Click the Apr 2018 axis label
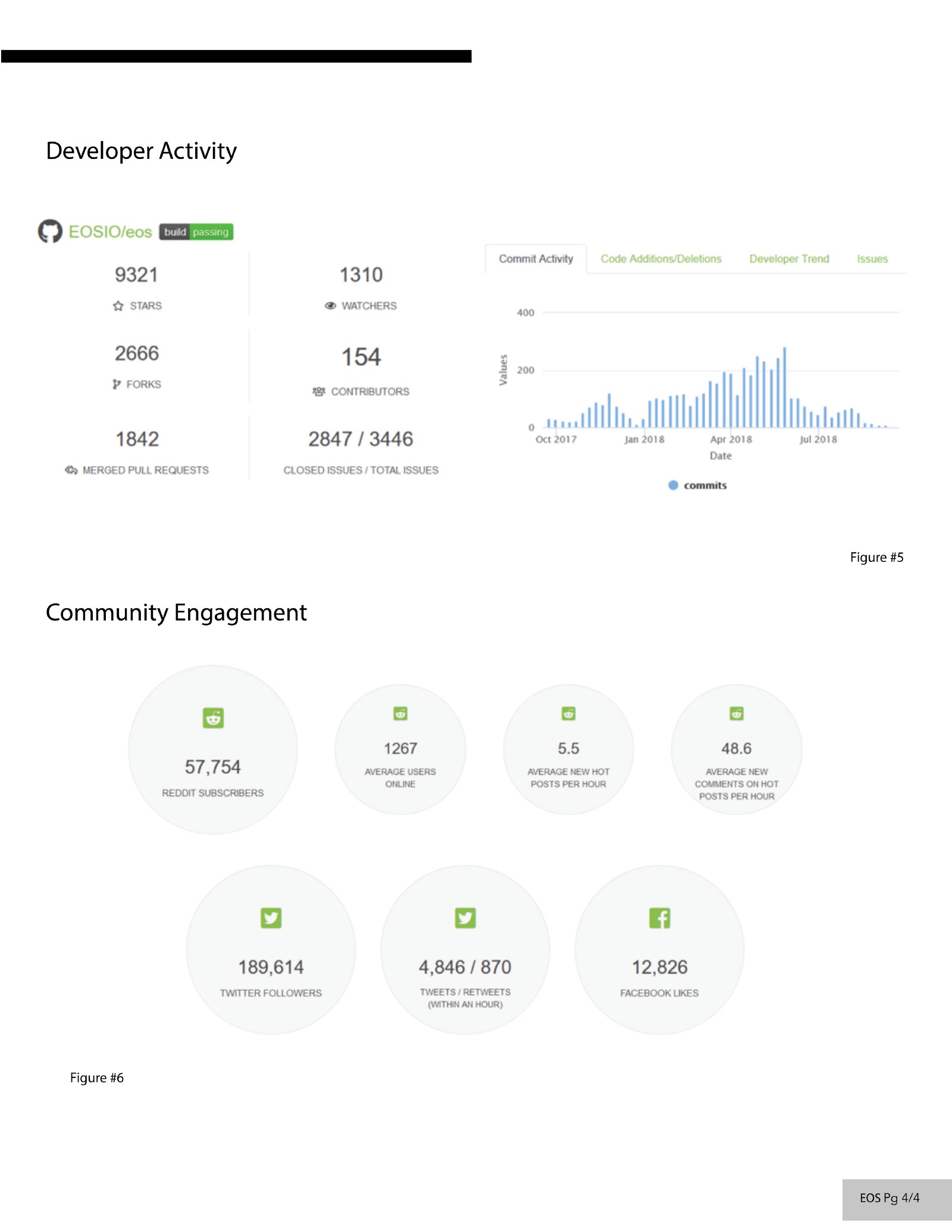Screen dimensions: 952x1232 coord(731,439)
